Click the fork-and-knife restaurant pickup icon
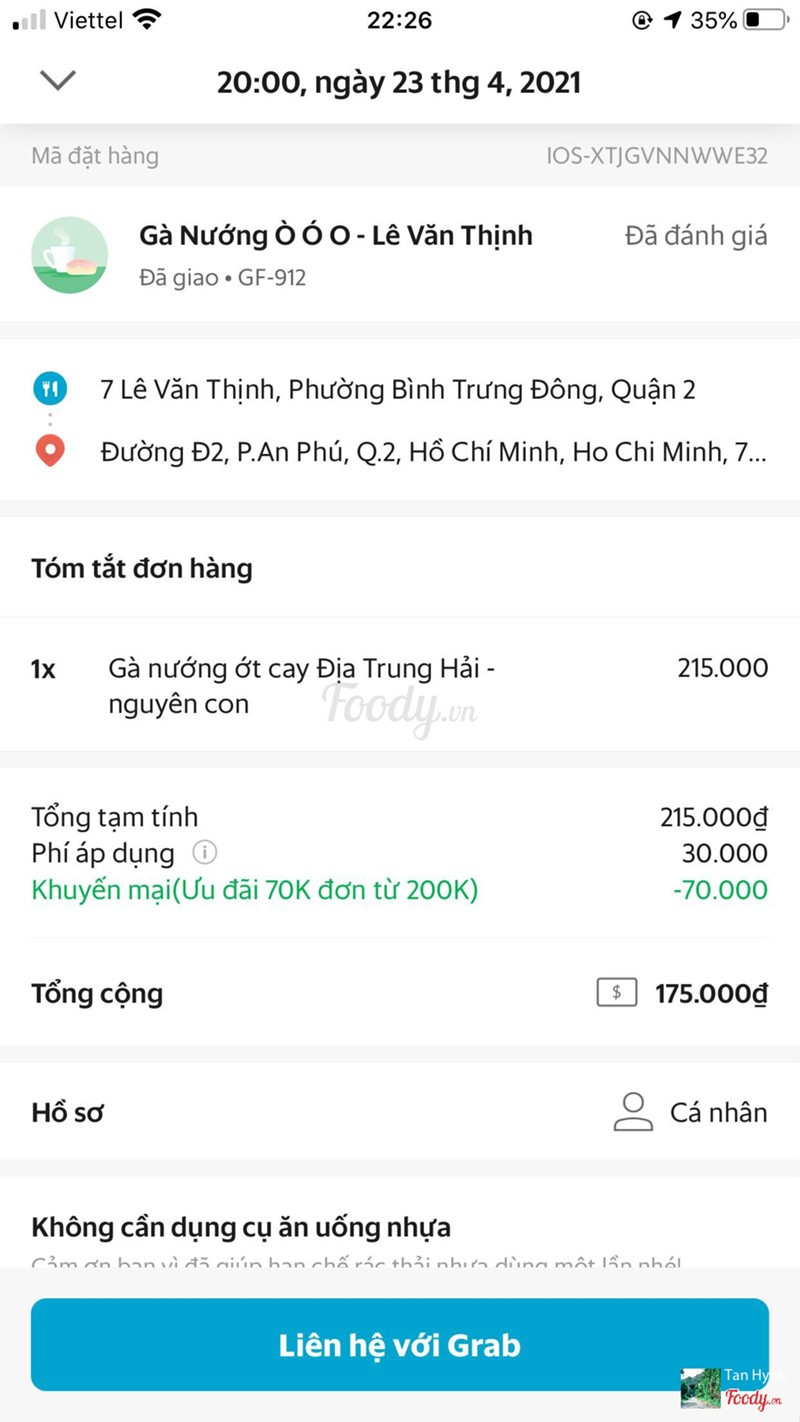This screenshot has height=1422, width=800. pyautogui.click(x=50, y=388)
